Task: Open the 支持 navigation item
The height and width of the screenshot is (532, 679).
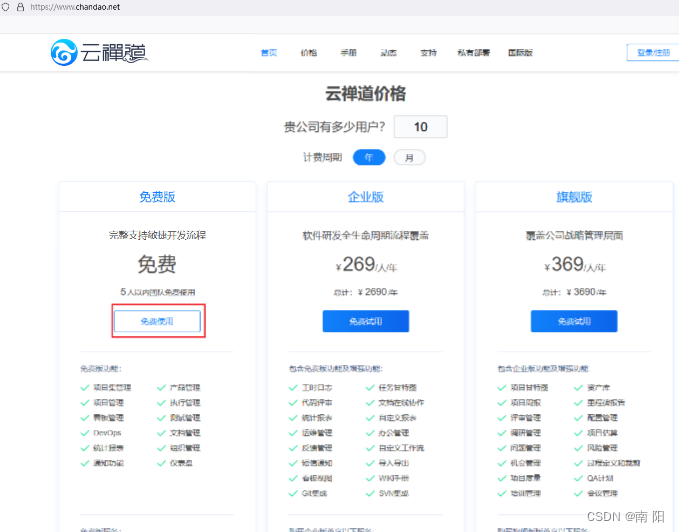Action: [429, 53]
